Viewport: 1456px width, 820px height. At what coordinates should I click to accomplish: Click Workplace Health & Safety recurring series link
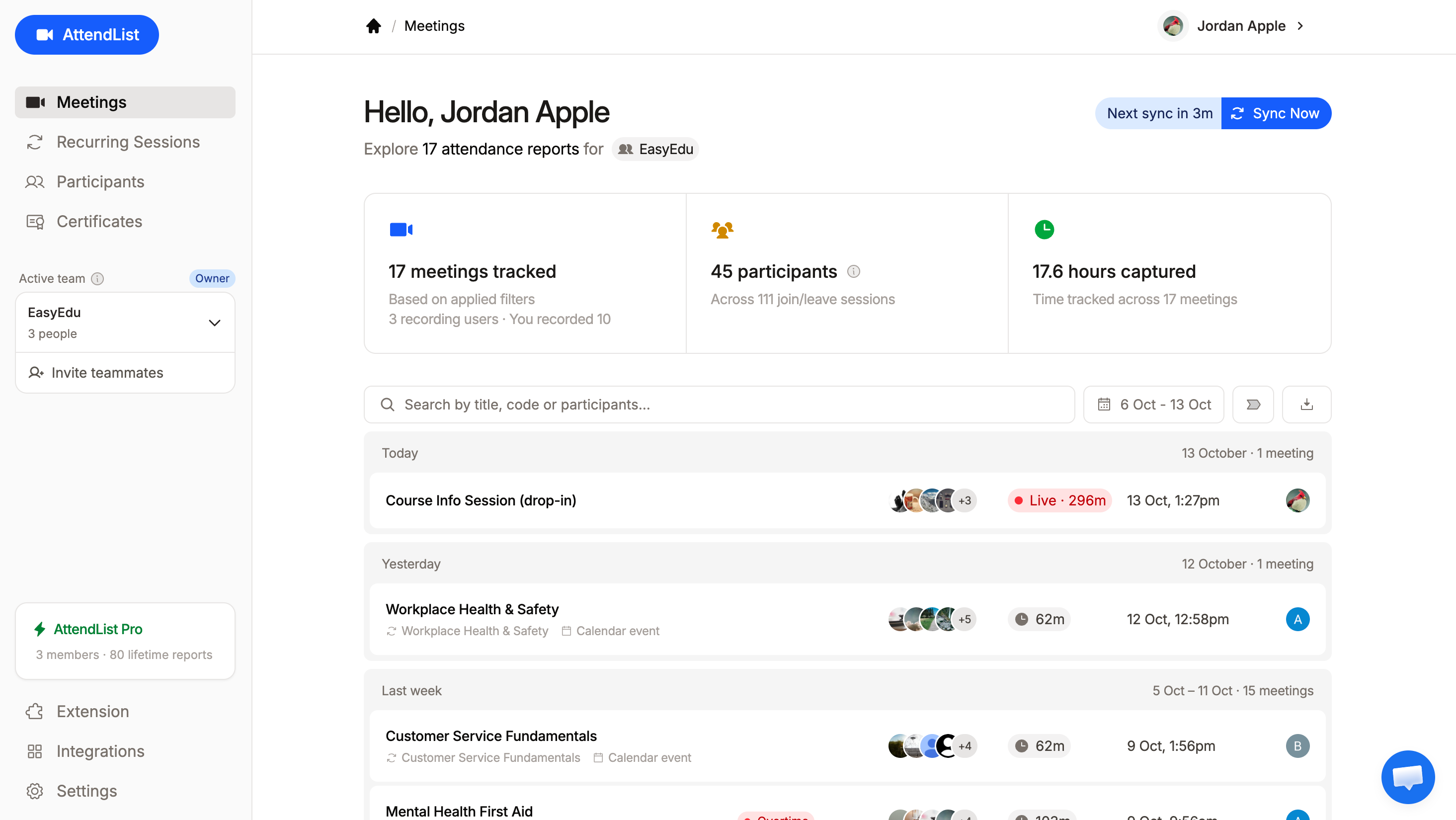tap(468, 631)
